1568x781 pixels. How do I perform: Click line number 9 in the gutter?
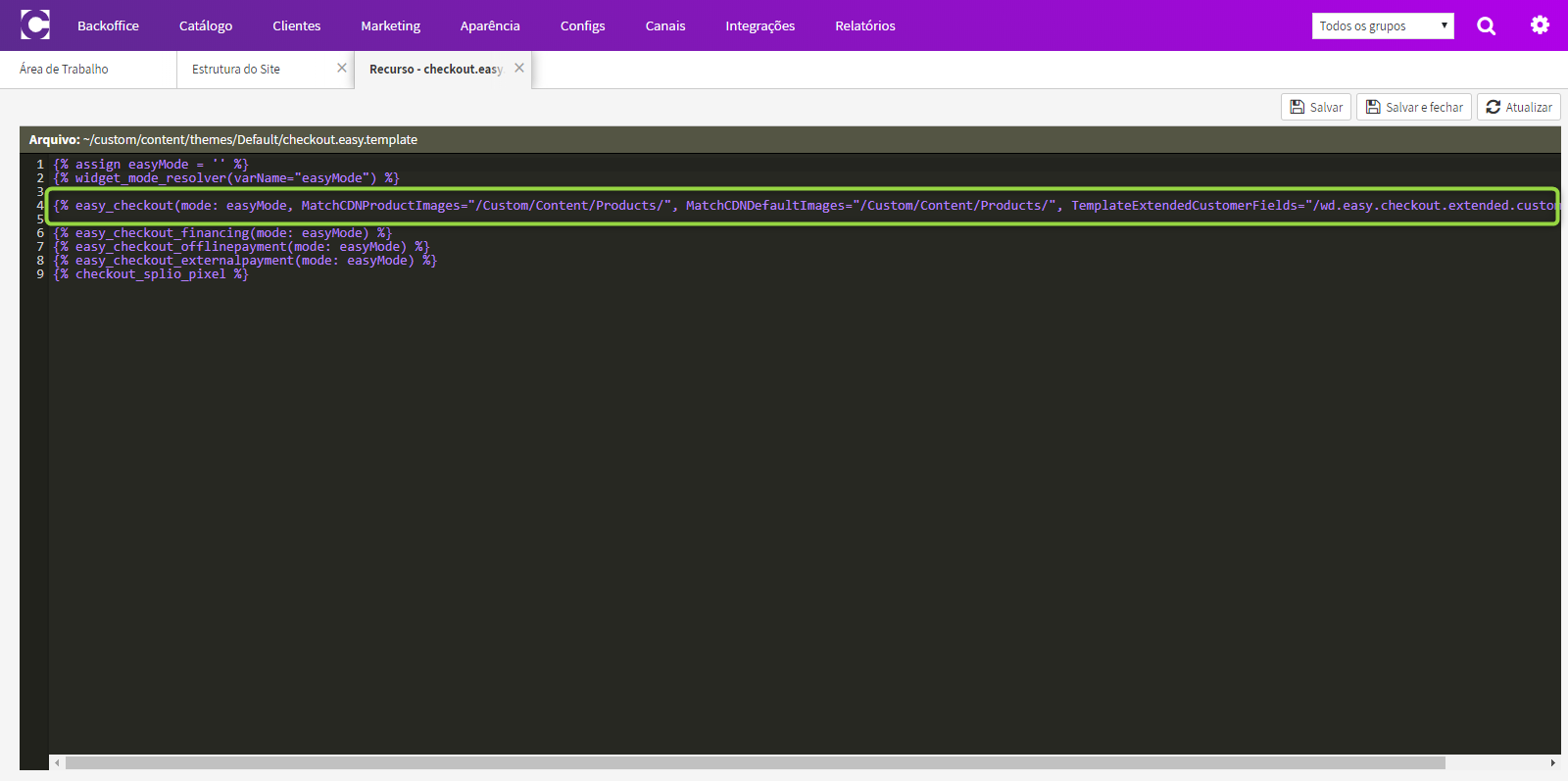tap(40, 274)
